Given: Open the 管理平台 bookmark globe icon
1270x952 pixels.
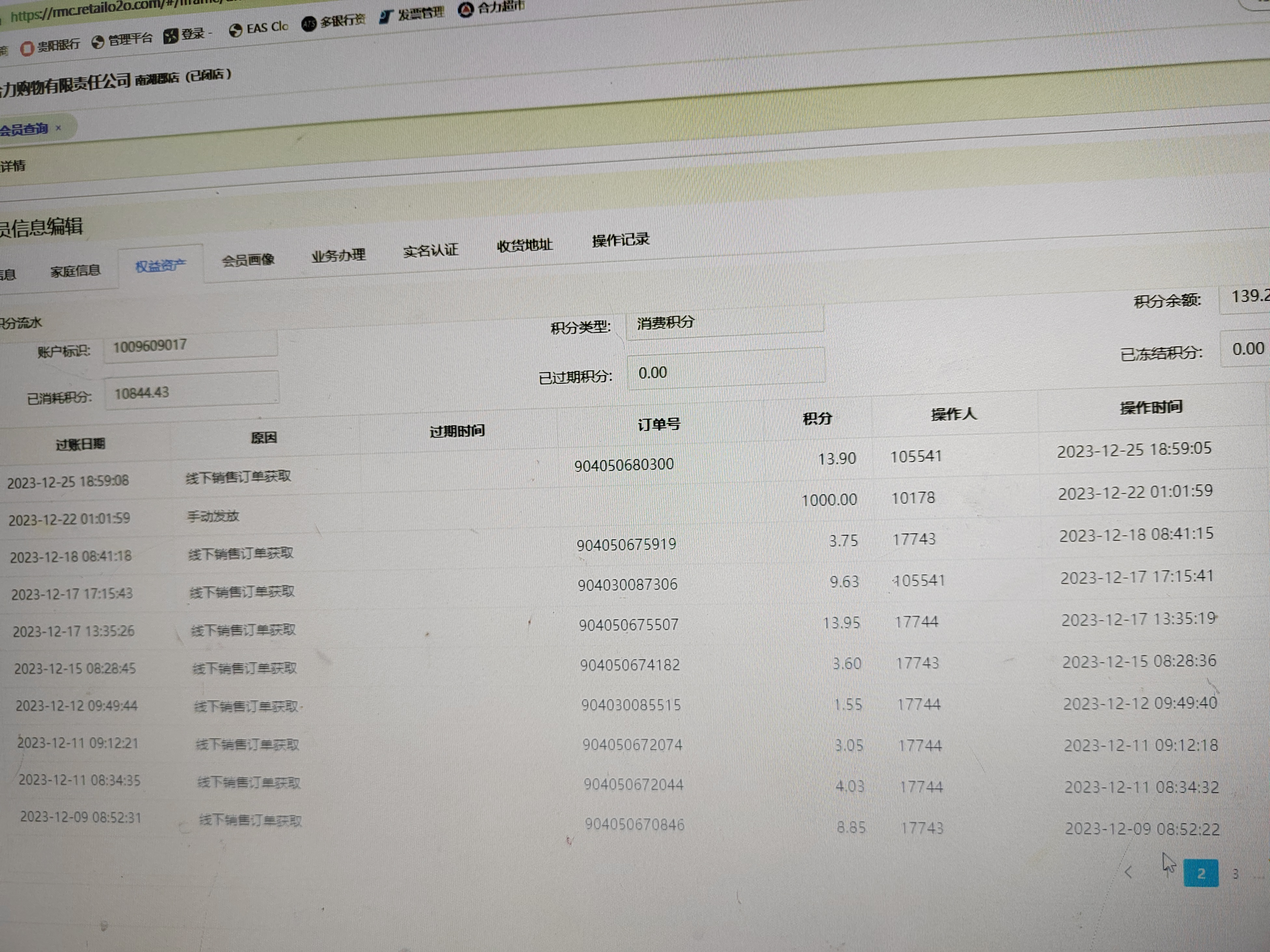Looking at the screenshot, I should click(98, 42).
